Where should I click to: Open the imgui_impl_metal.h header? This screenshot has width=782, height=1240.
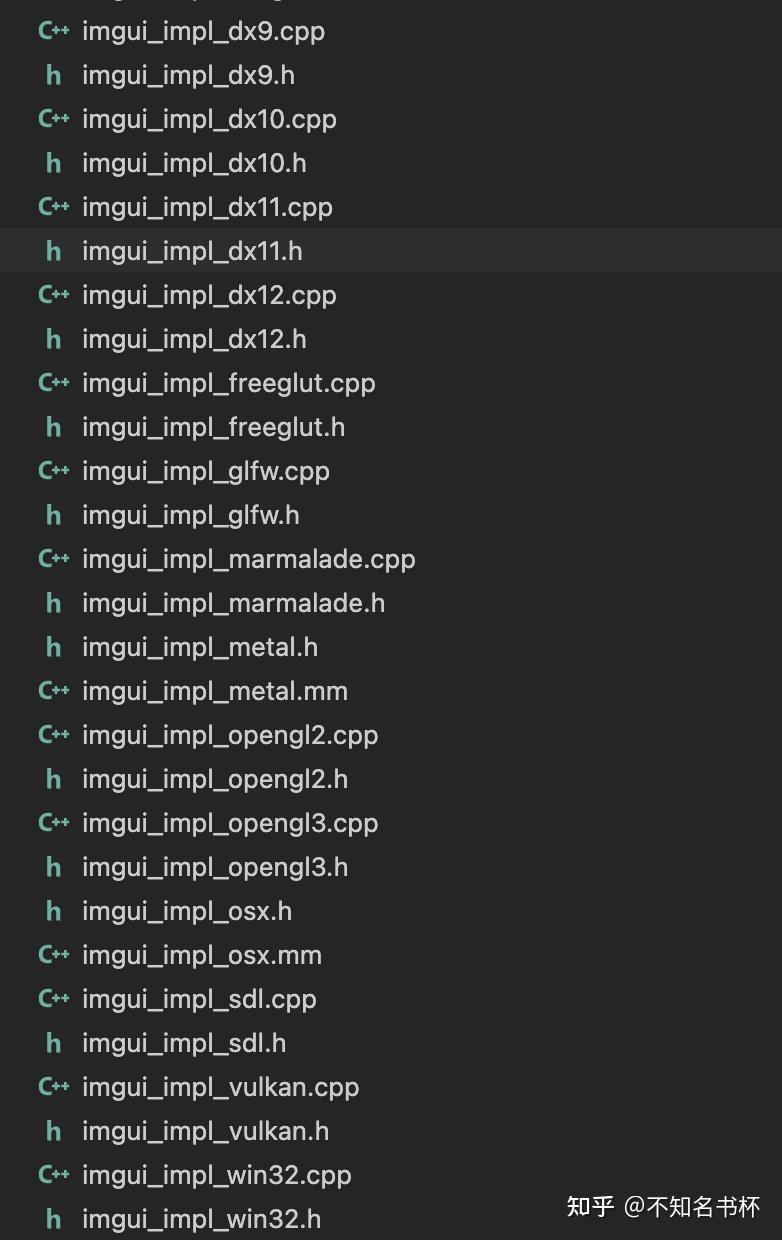pos(200,647)
